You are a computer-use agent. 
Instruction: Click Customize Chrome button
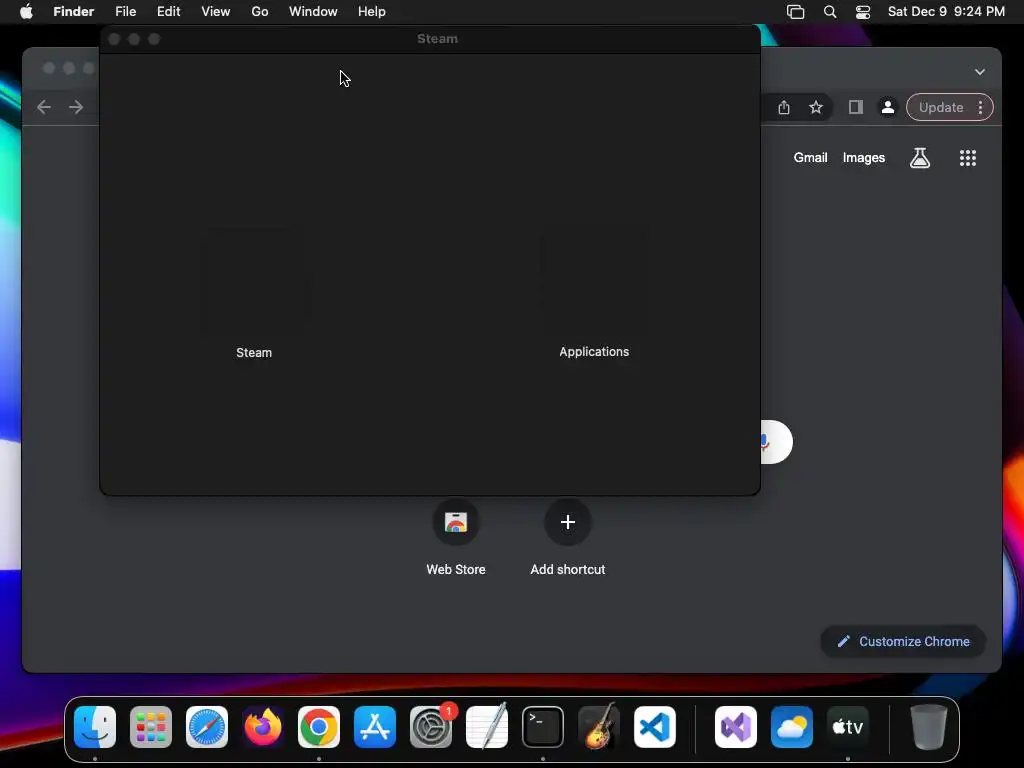click(903, 641)
